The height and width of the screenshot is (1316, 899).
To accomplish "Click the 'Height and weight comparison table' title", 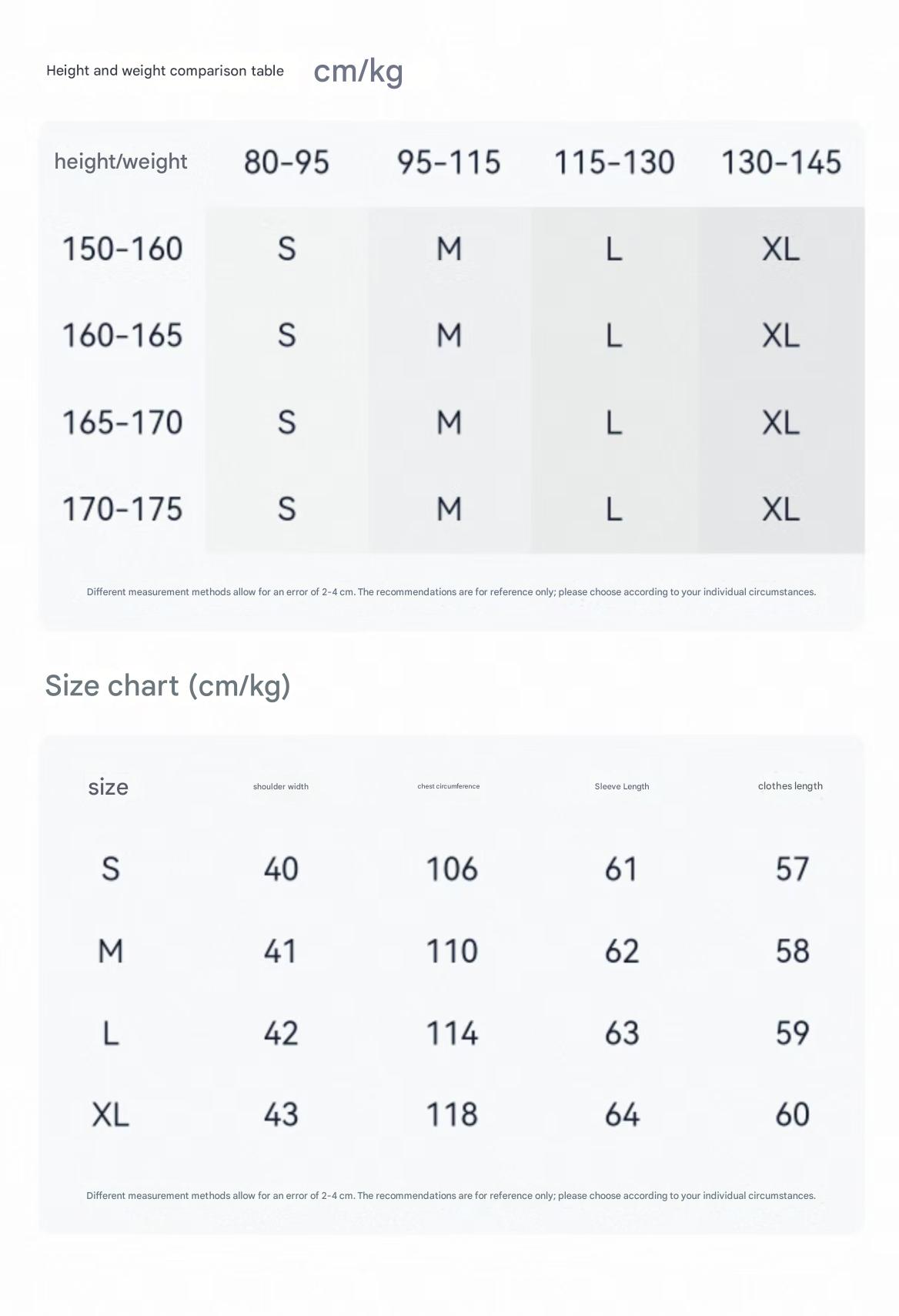I will [165, 71].
